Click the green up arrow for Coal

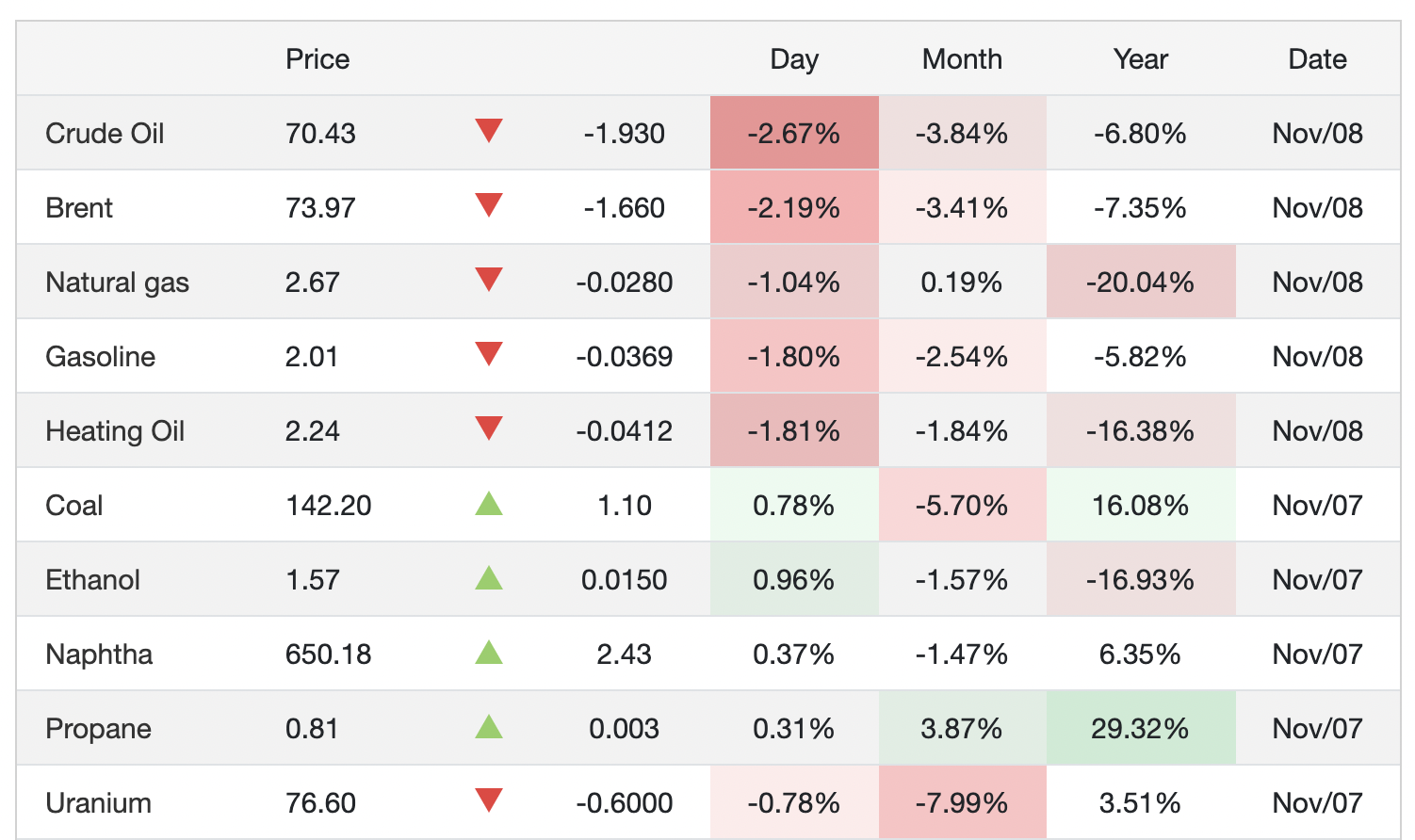point(489,504)
